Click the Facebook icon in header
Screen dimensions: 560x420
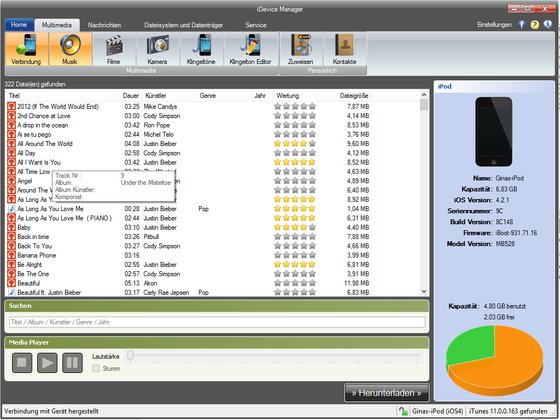click(x=521, y=24)
